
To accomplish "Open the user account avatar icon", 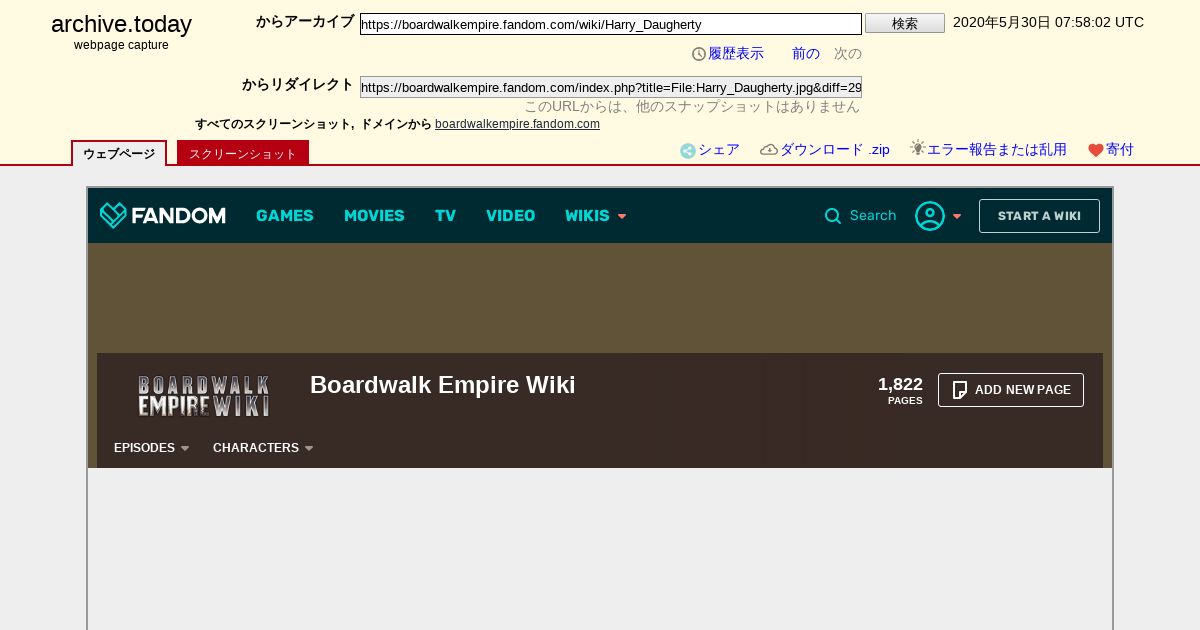I will (x=930, y=216).
